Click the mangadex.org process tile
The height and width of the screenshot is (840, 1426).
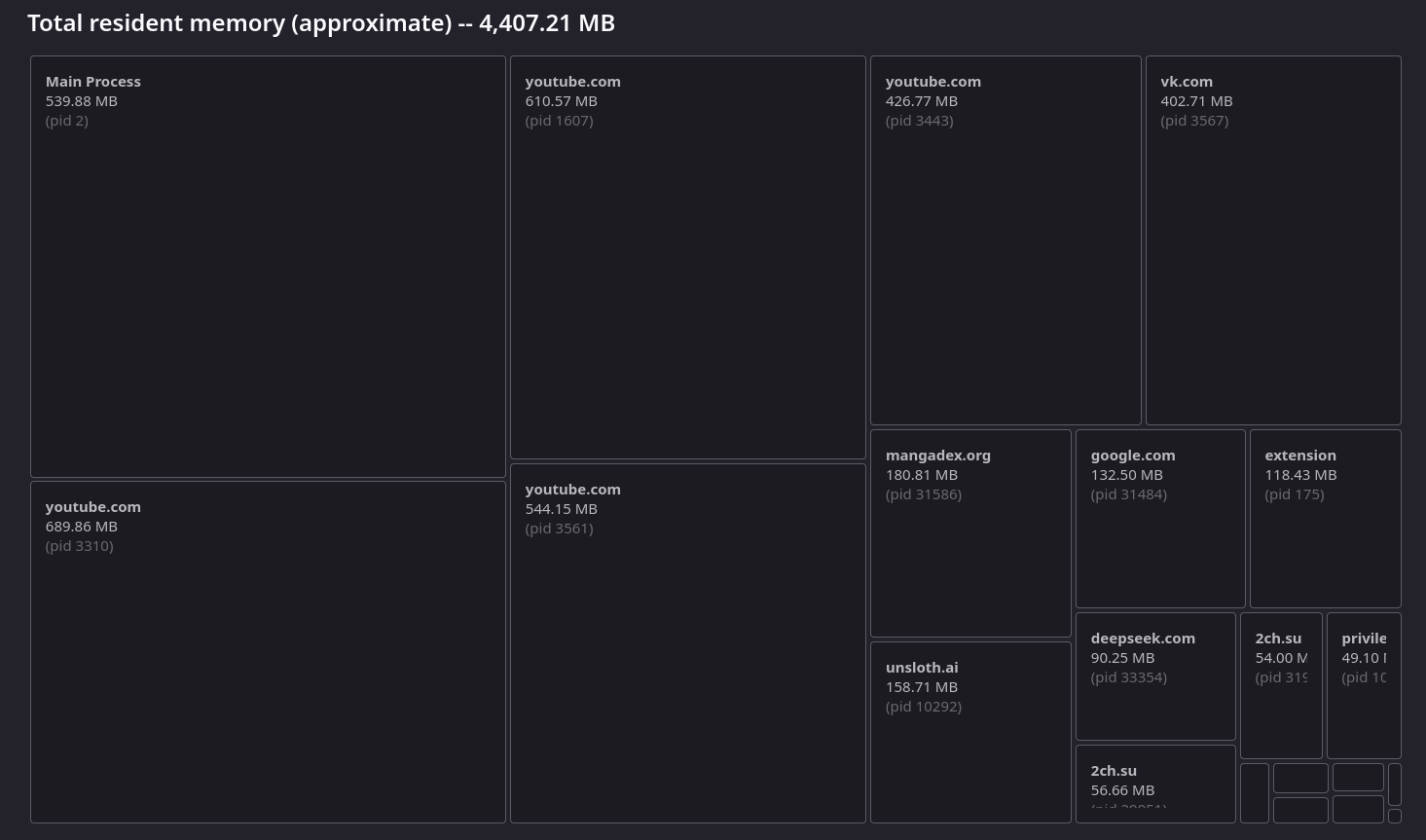(970, 533)
